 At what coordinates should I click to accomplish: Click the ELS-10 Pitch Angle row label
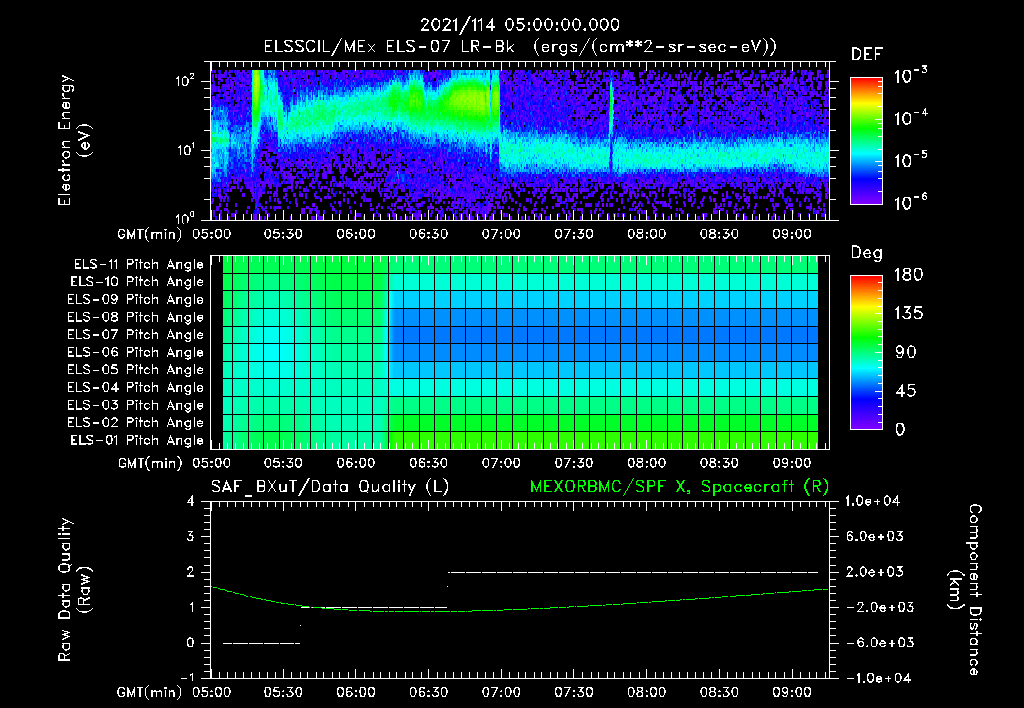pyautogui.click(x=137, y=282)
